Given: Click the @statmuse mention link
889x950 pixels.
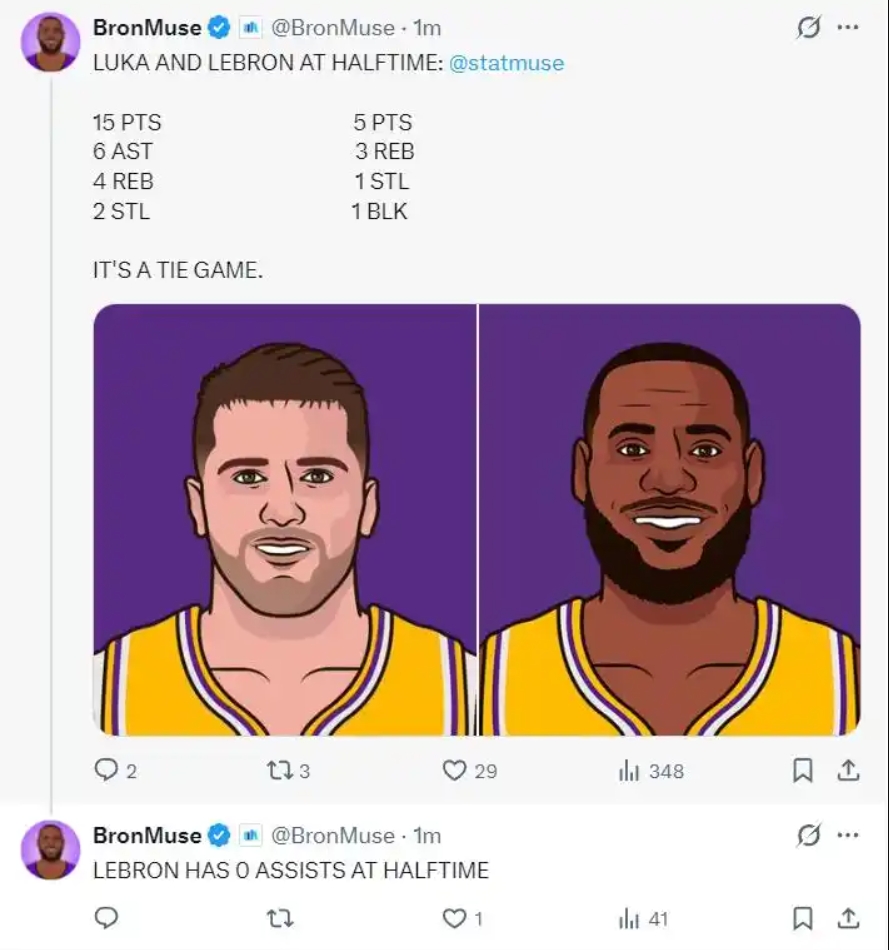Looking at the screenshot, I should coord(506,63).
